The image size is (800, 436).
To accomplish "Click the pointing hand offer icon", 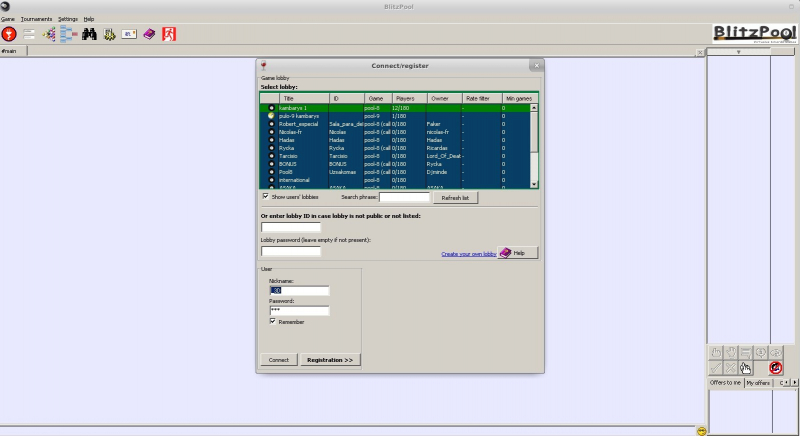I will click(x=745, y=368).
